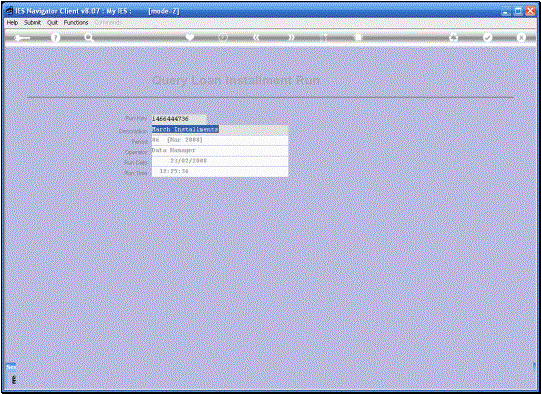Click the Operator field Data Manager
Screen dimensions: 541x394
click(x=220, y=150)
